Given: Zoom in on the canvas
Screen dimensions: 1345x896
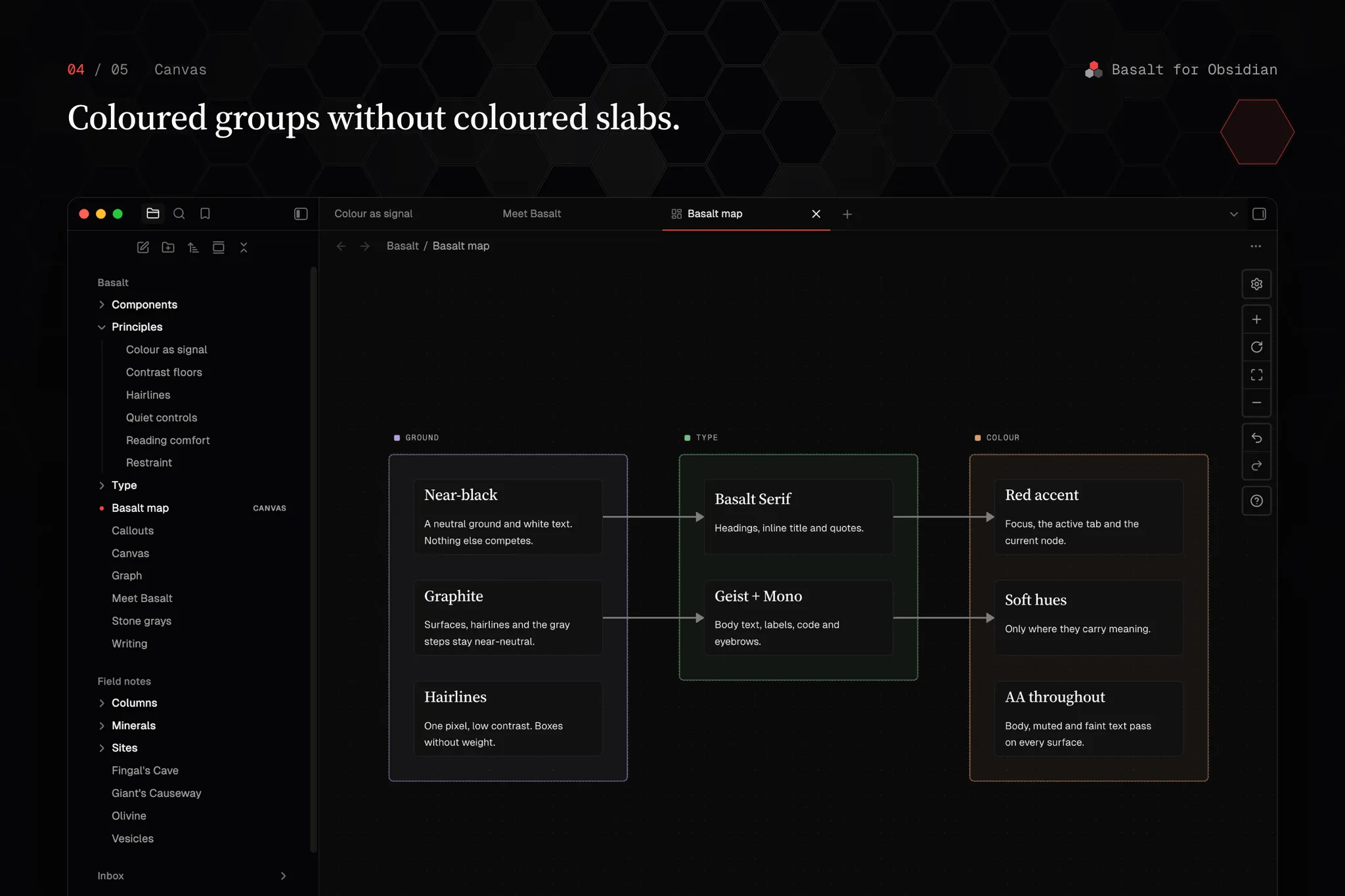Looking at the screenshot, I should tap(1256, 320).
